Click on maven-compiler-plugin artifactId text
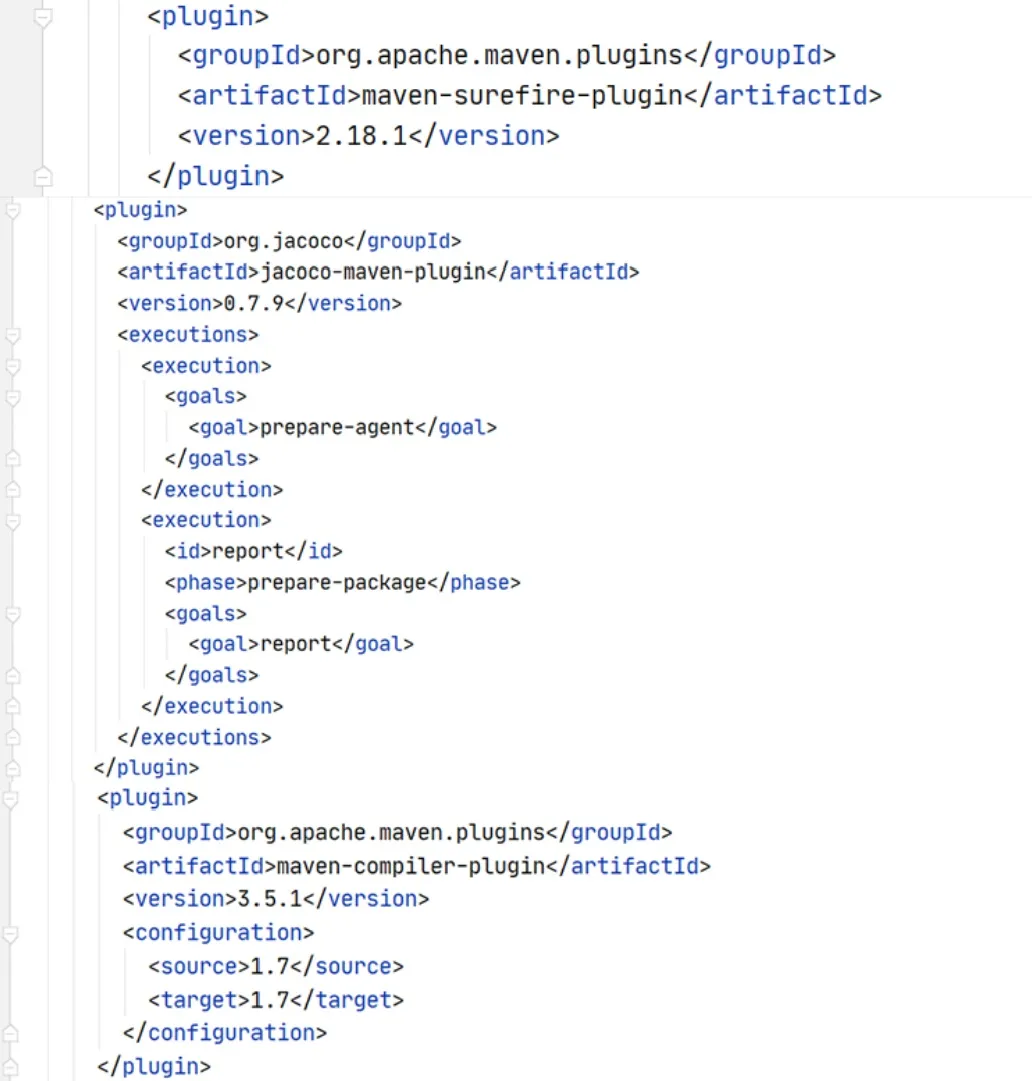The image size is (1032, 1081). click(411, 866)
